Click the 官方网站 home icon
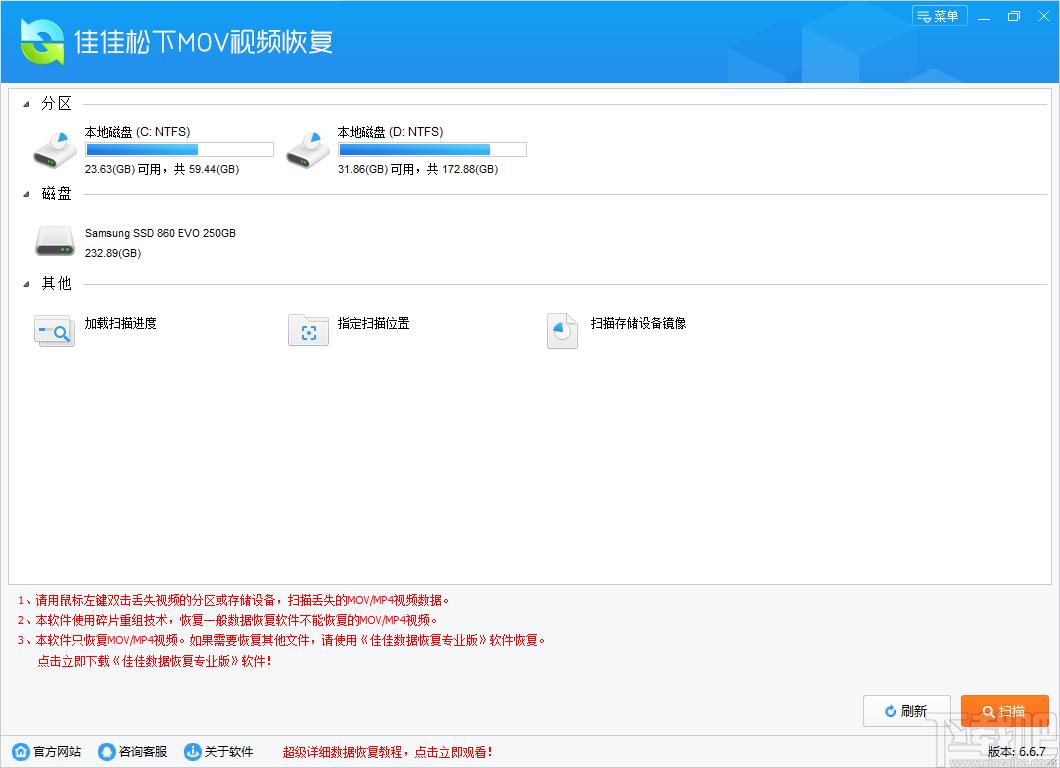 21,751
